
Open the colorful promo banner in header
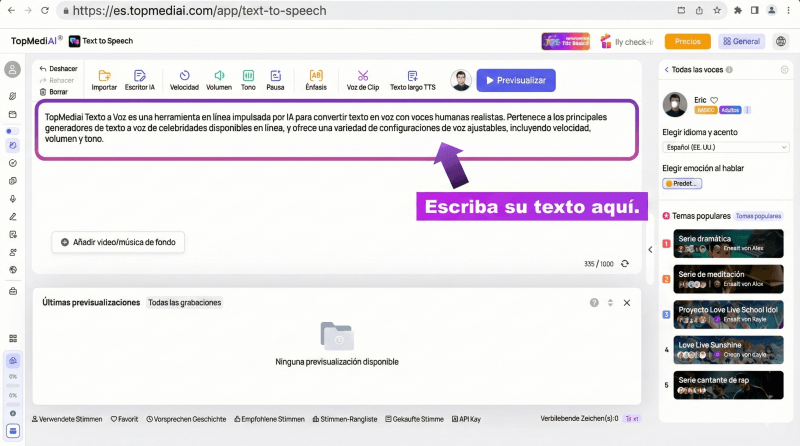[x=566, y=41]
